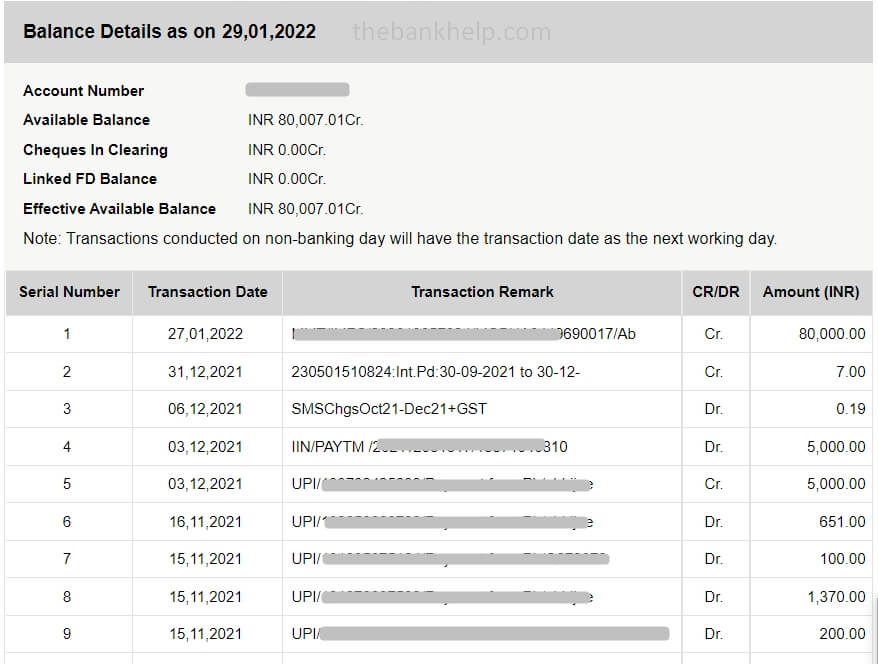Viewport: 878px width, 664px height.
Task: Select the interest paid remark in row 2
Action: [435, 372]
